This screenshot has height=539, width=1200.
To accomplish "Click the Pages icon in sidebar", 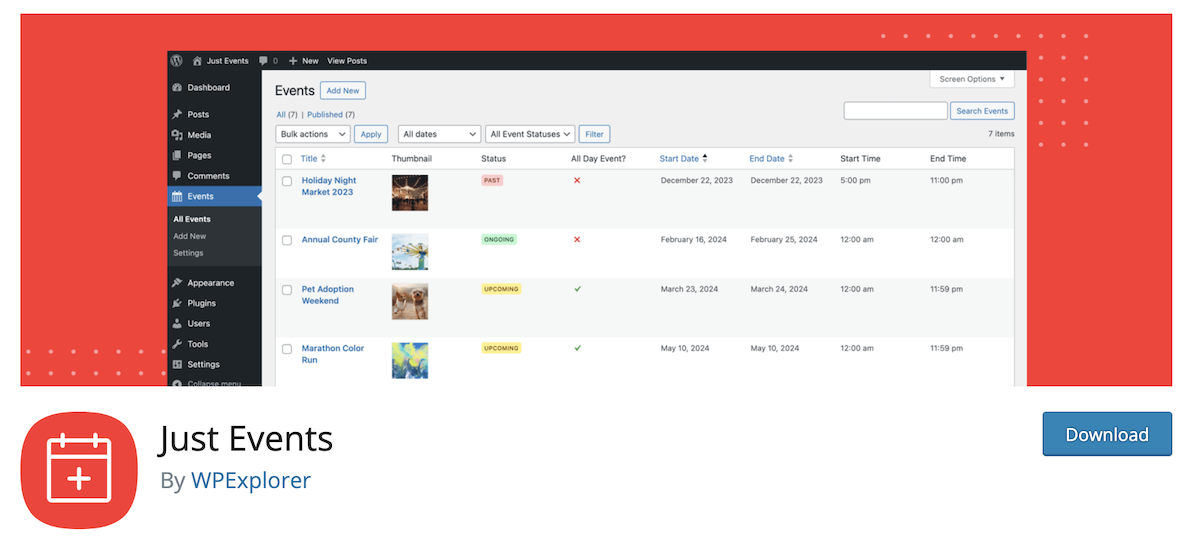I will [x=177, y=155].
